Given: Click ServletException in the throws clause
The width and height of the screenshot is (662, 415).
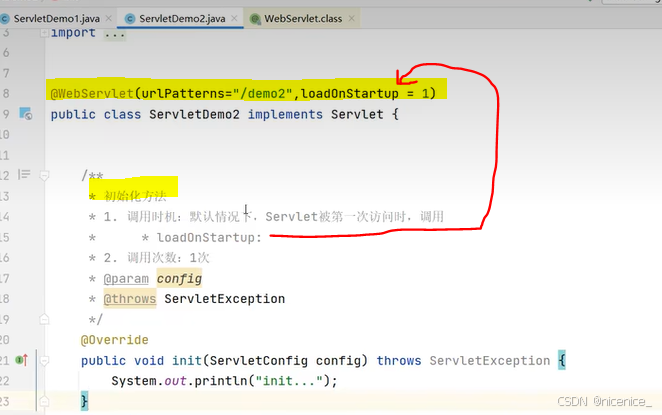Looking at the screenshot, I should pos(490,361).
